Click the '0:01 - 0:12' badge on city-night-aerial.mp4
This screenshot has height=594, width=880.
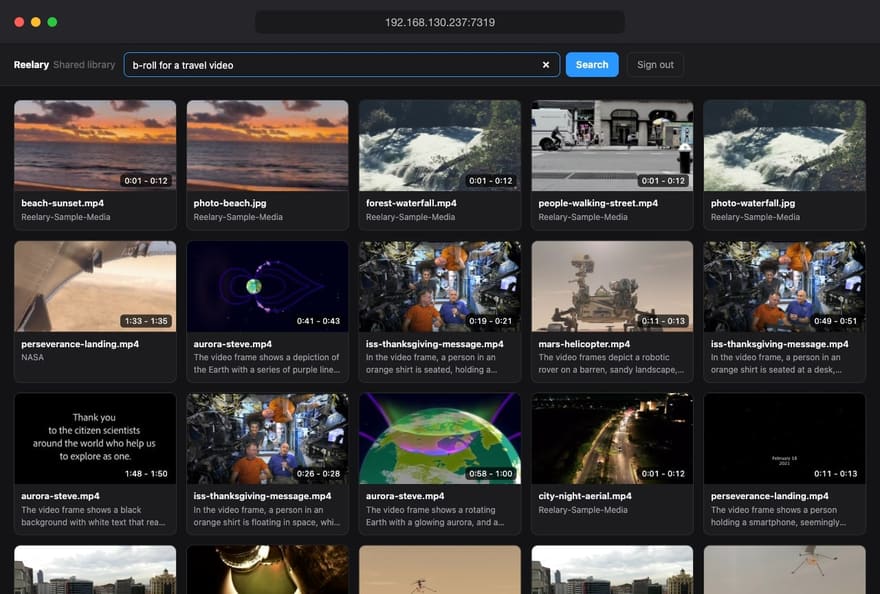[663, 474]
